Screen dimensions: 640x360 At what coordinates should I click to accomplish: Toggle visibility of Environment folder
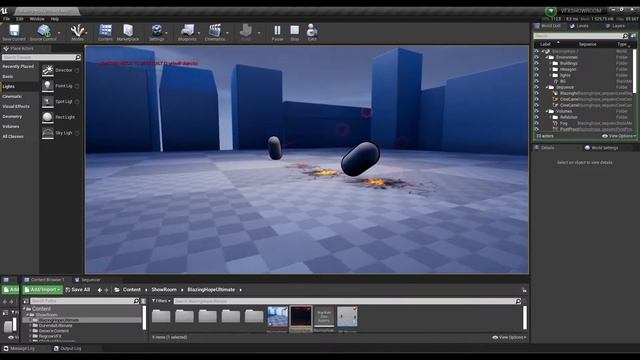pos(536,58)
